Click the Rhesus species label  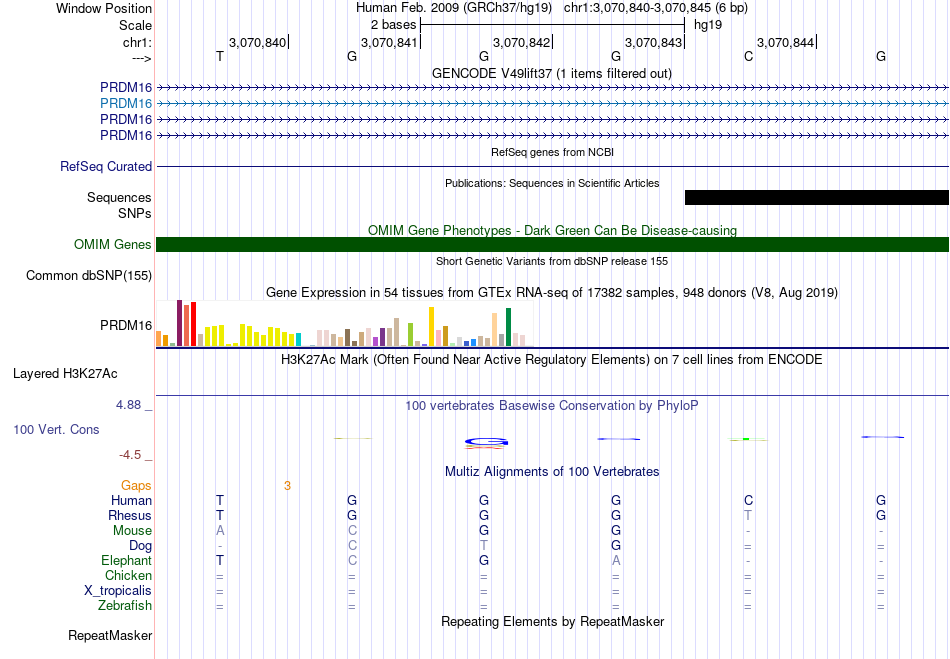130,515
